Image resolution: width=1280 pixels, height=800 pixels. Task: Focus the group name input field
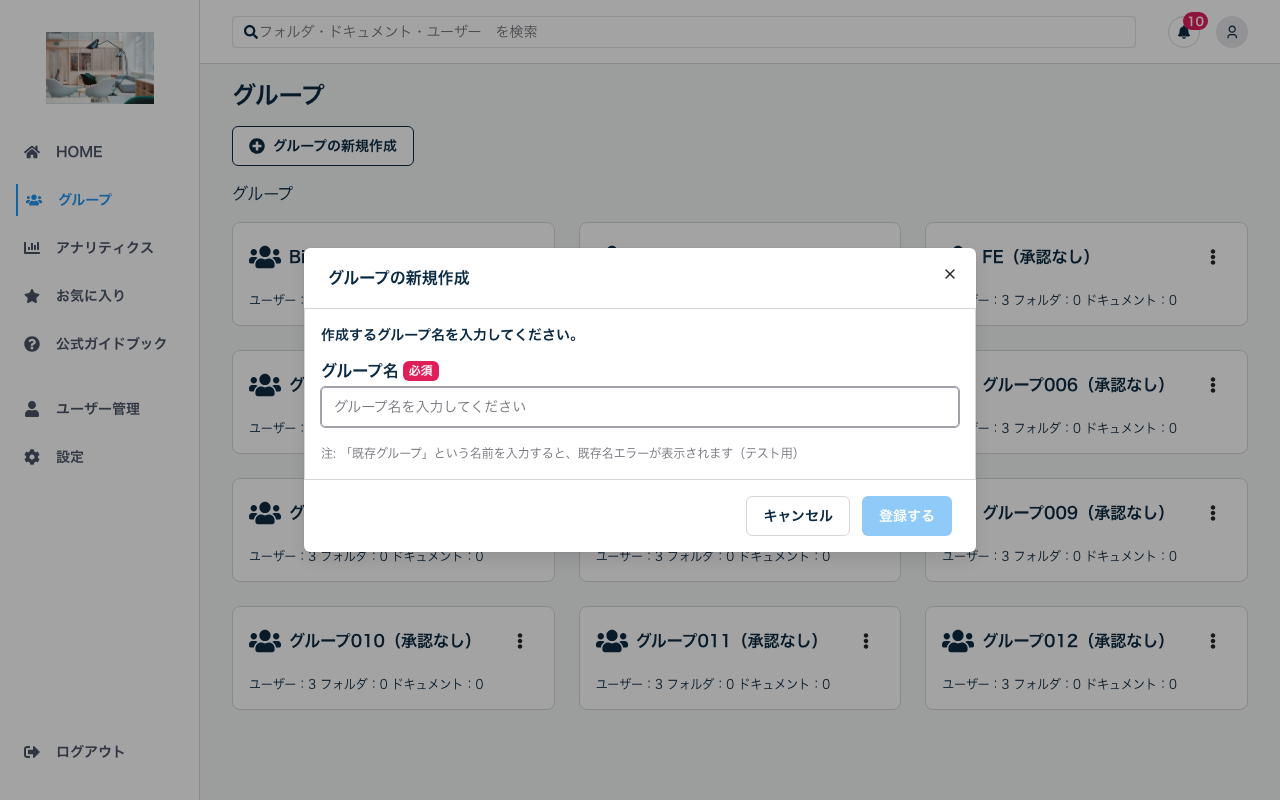point(639,407)
